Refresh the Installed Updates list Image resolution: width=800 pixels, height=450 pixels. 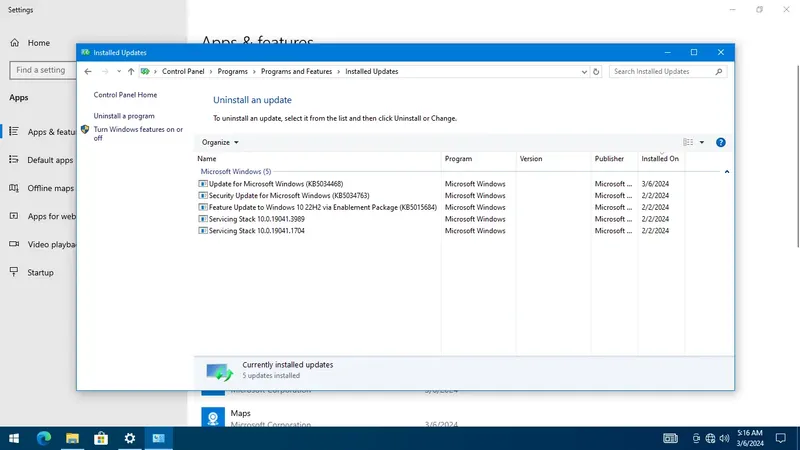[596, 72]
